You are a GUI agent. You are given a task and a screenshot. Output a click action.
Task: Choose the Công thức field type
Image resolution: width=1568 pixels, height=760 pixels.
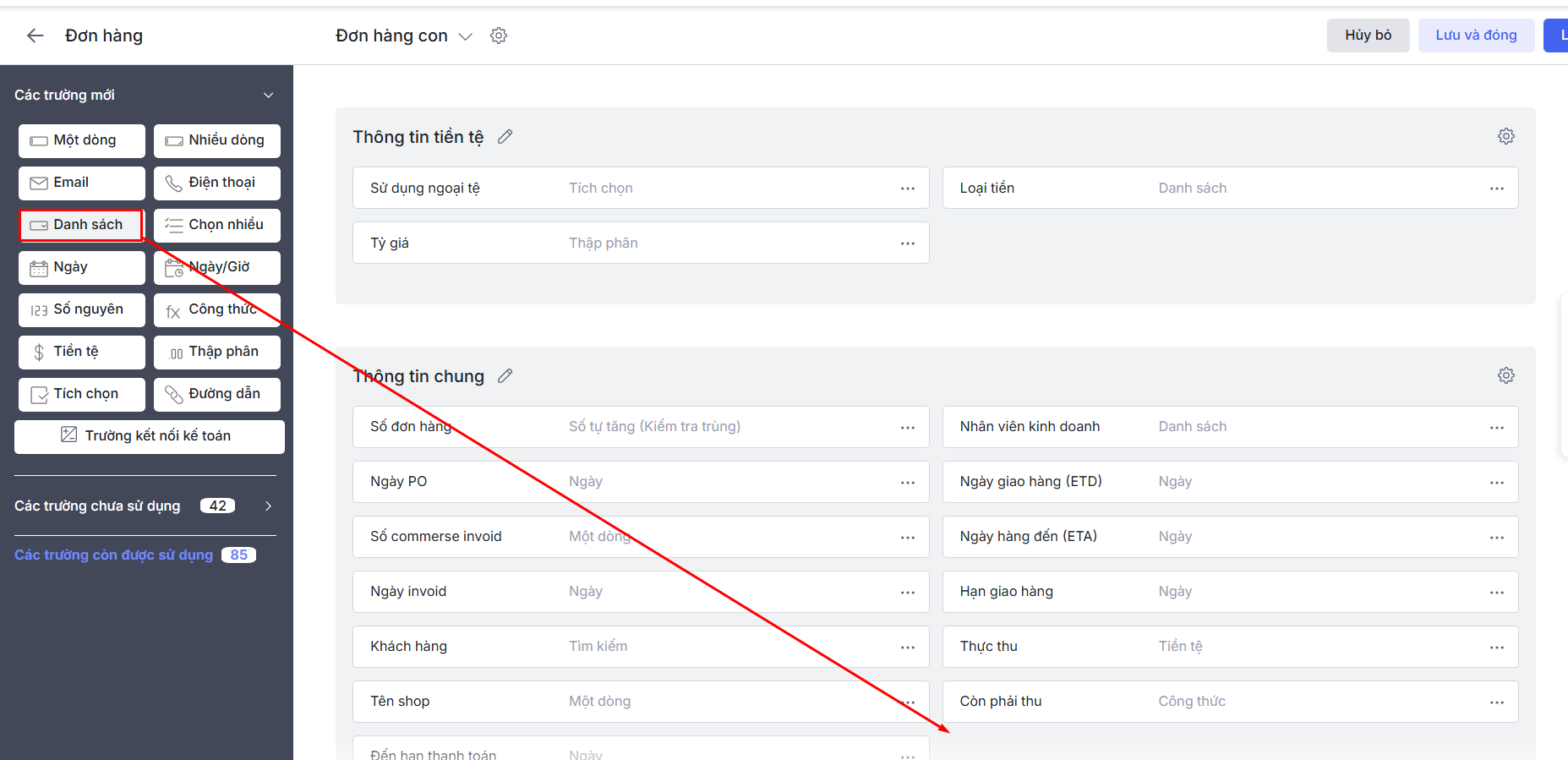[x=216, y=309]
